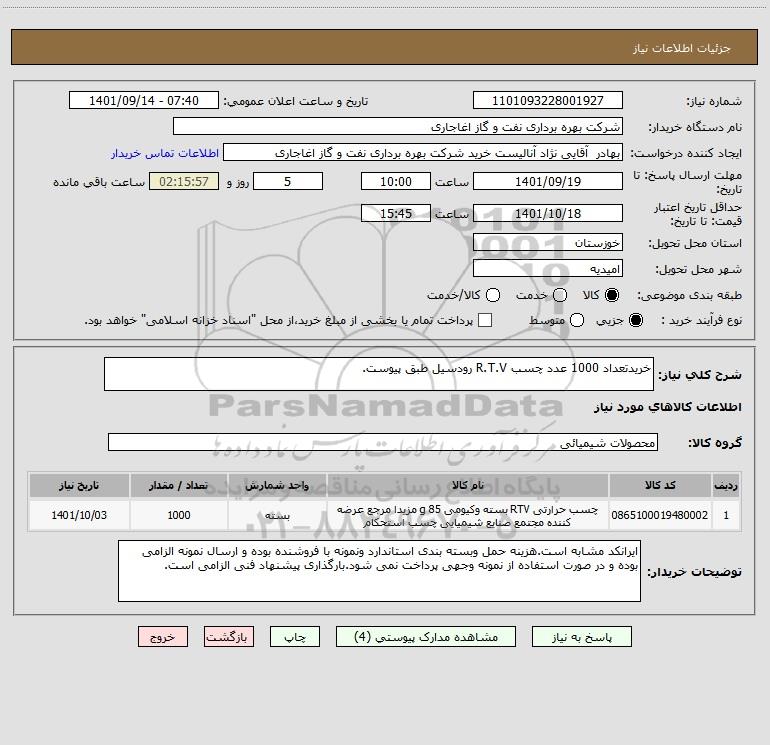Click the delivery province field خوزستان
The image size is (770, 745).
[x=548, y=242]
